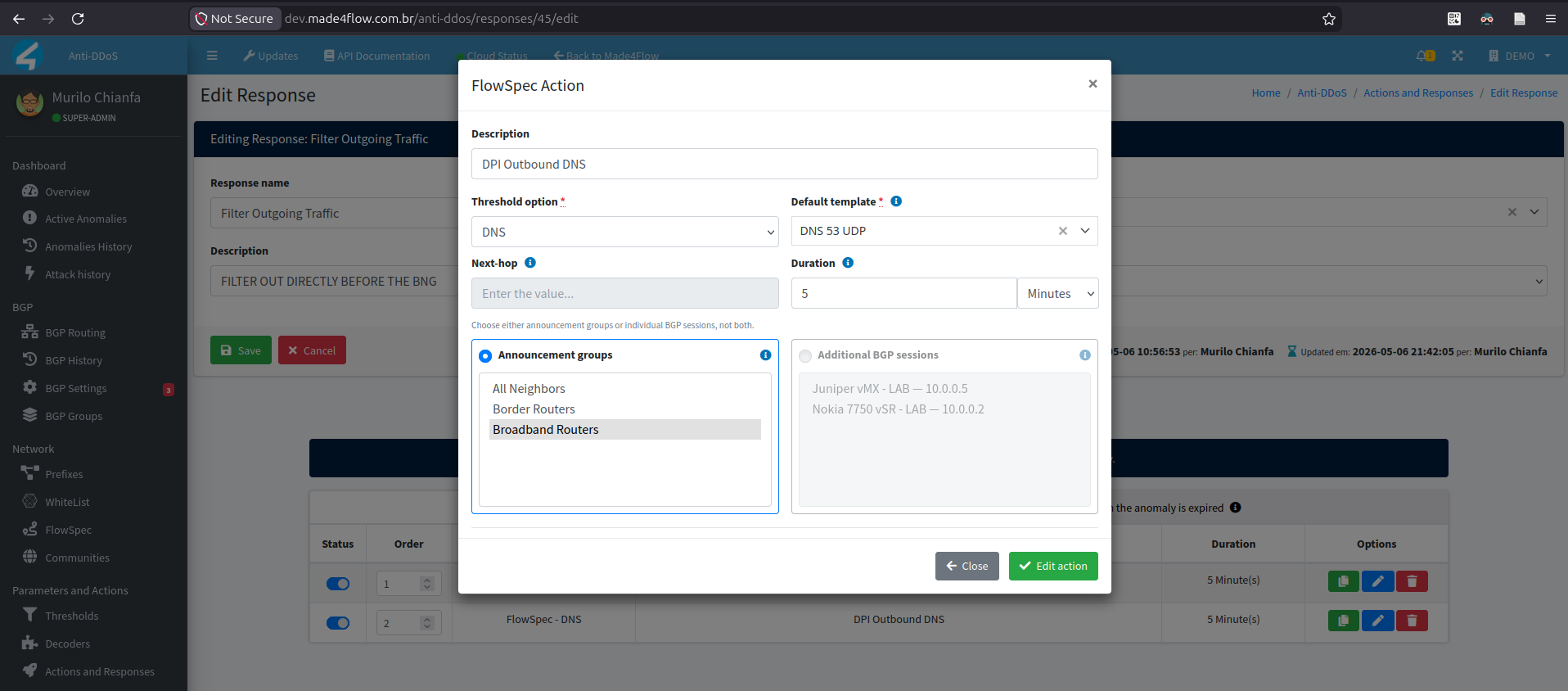The width and height of the screenshot is (1568, 691).
Task: Go to Actions and Responses breadcrumb
Action: (1418, 93)
